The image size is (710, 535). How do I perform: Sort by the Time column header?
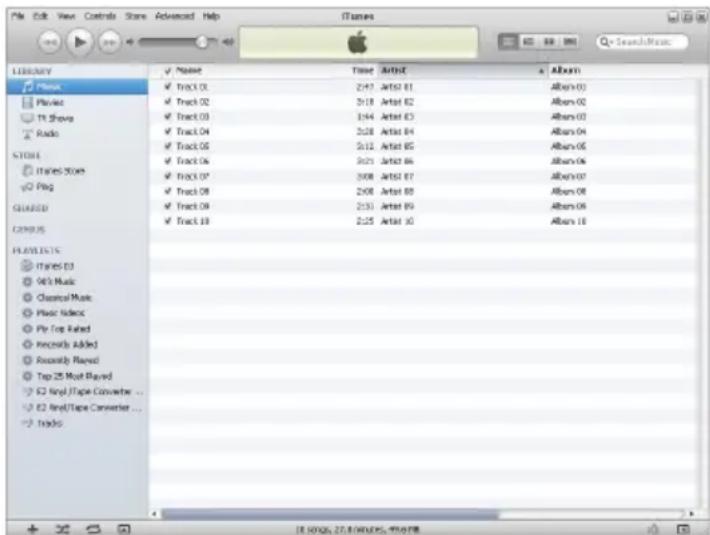tap(363, 71)
